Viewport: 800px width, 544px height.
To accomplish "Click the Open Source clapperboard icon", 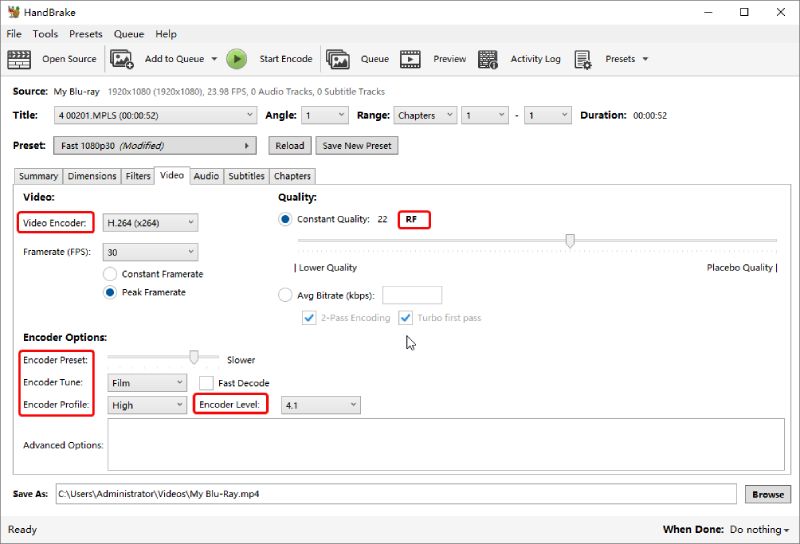I will pos(19,59).
